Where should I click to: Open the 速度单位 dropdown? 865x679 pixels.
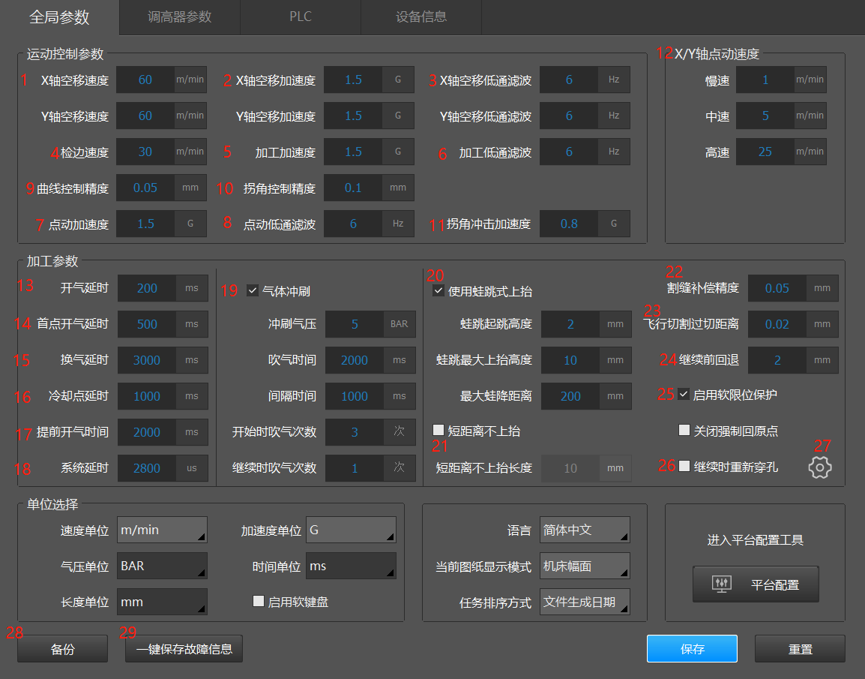click(162, 530)
